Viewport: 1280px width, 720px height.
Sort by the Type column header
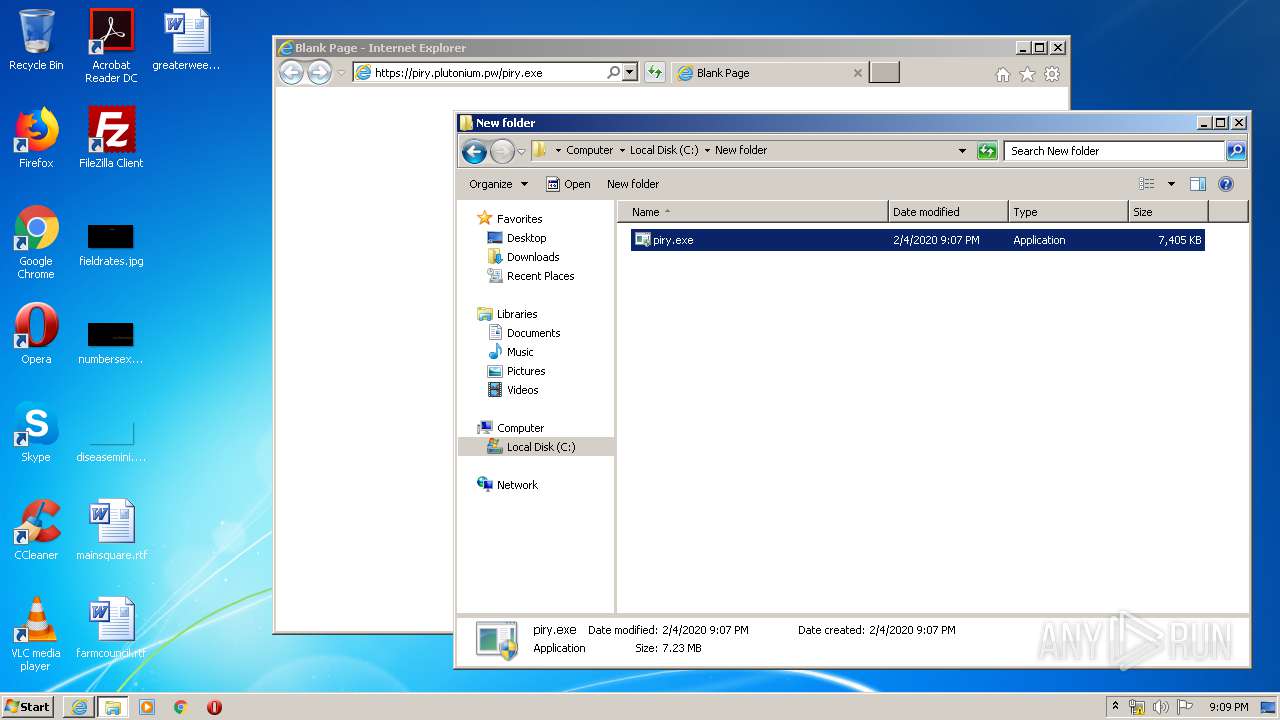click(1068, 212)
